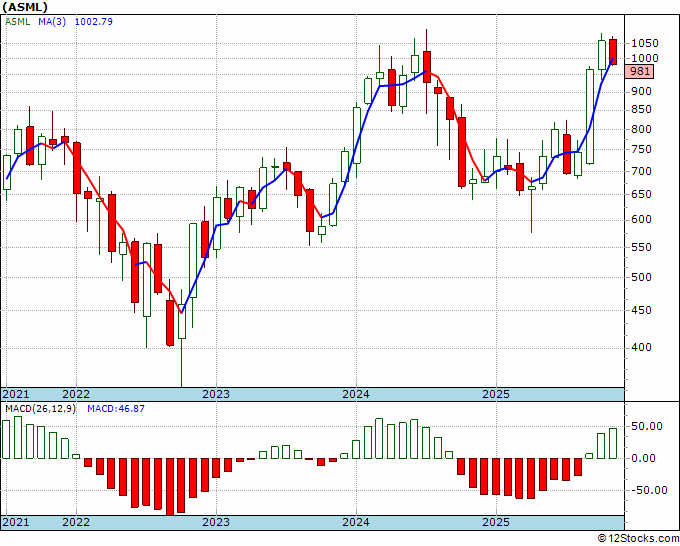Screen dimensions: 680x546
Task: Click the 500 price axis label
Action: [641, 277]
